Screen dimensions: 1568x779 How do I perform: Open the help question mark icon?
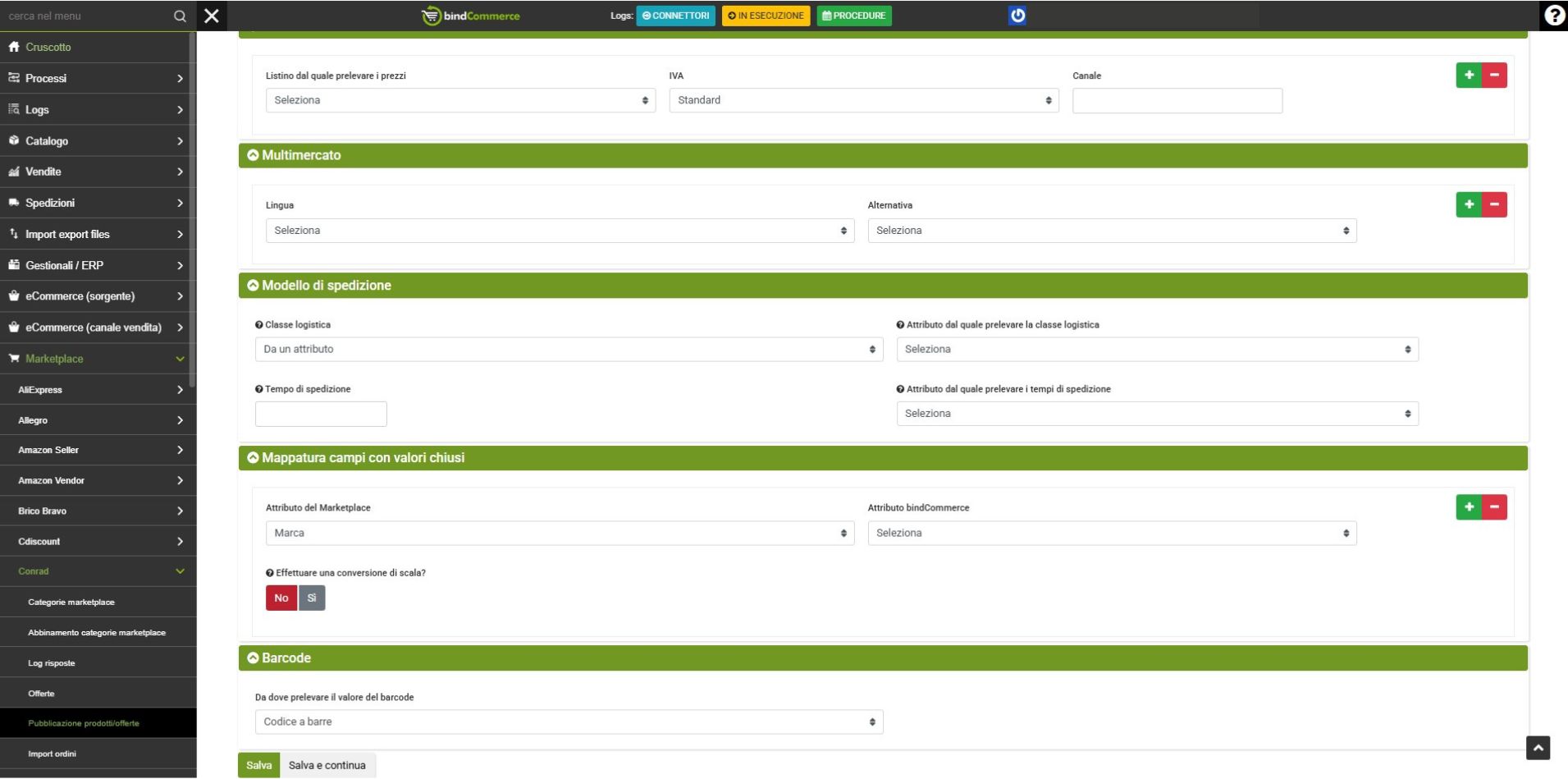point(1553,16)
